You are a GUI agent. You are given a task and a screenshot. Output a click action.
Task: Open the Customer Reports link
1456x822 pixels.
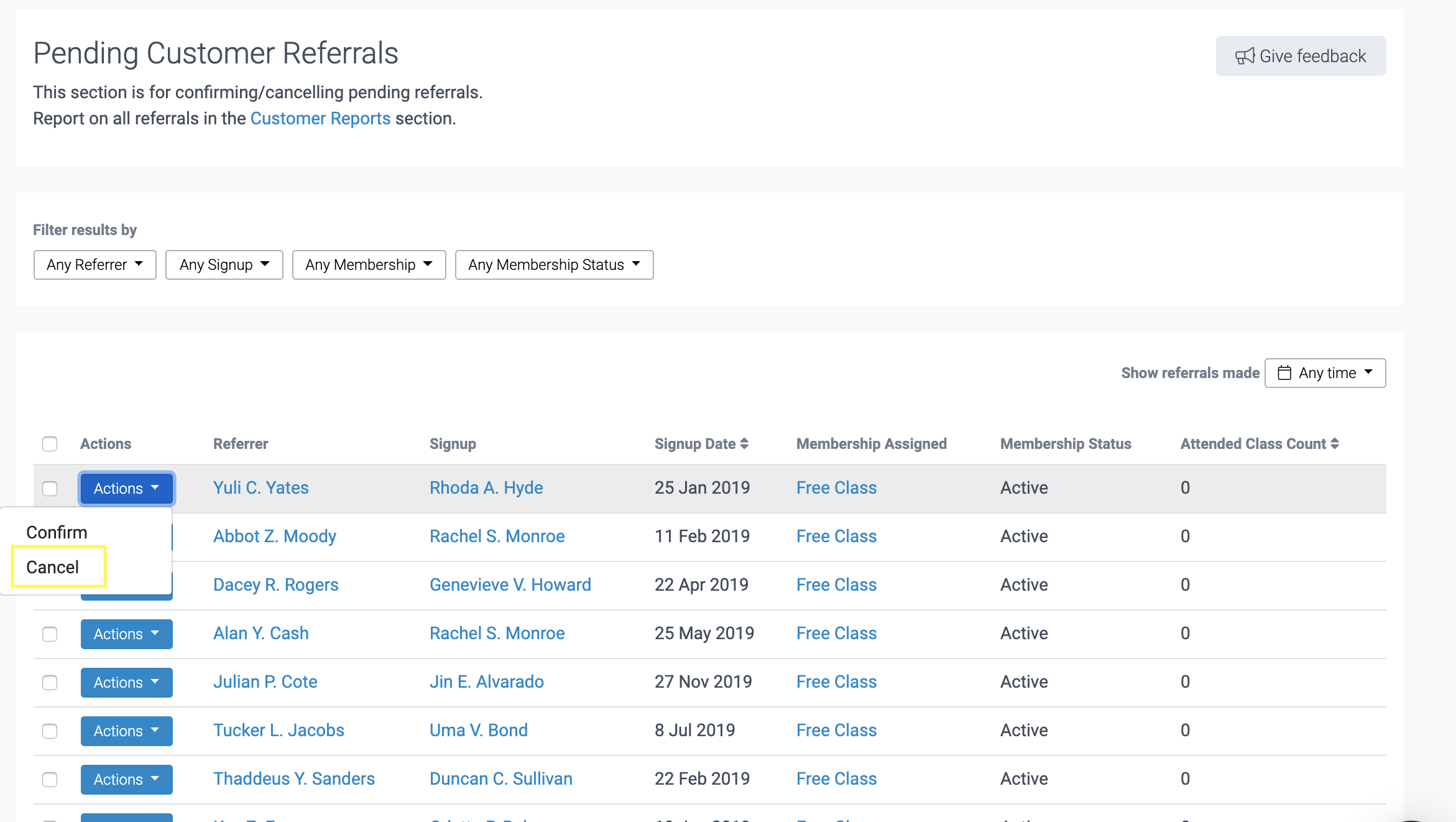320,119
